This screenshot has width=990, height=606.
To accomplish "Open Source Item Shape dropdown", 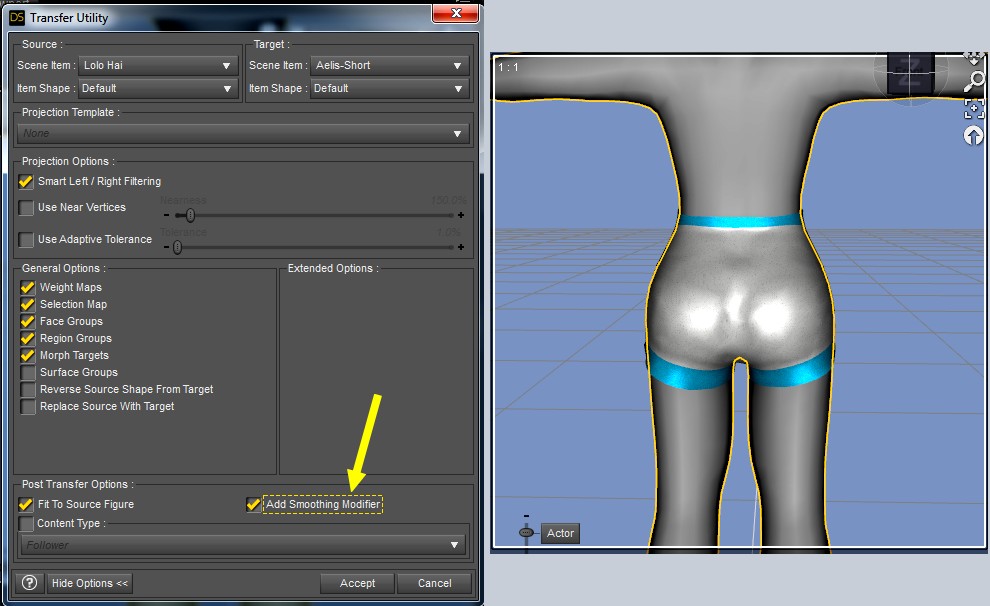I will (x=158, y=88).
